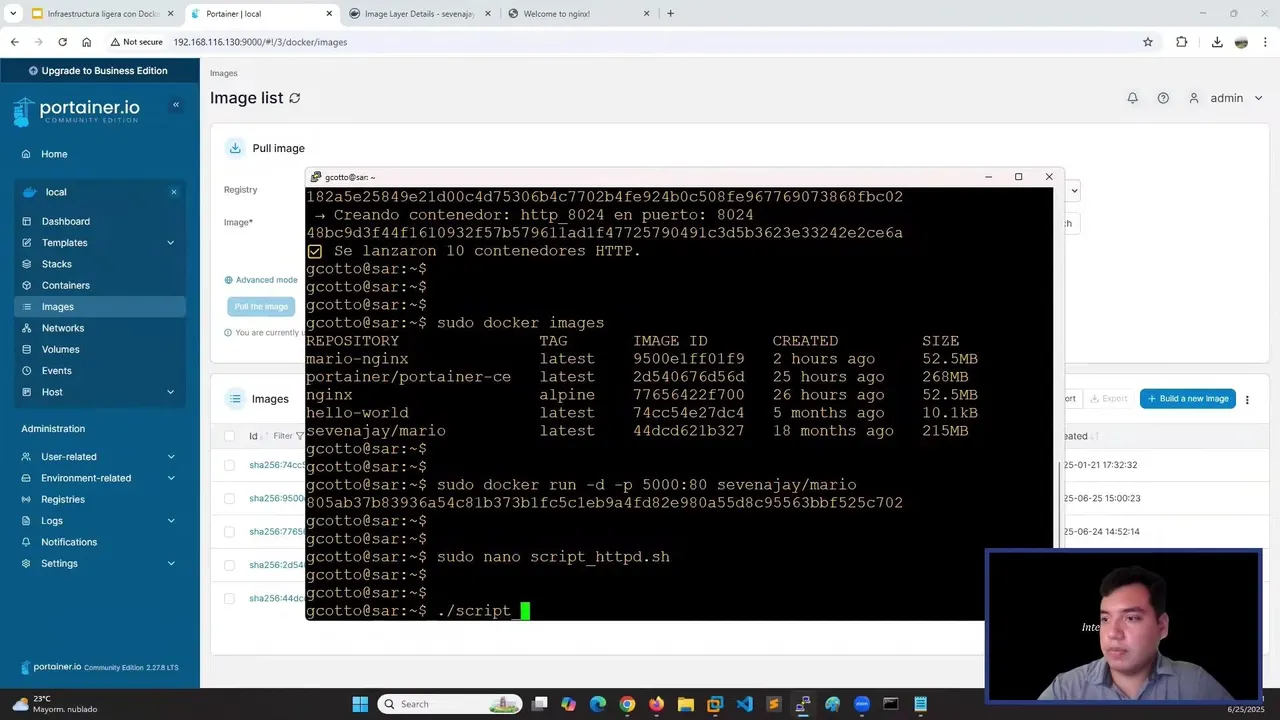
Task: Tick checkbox for sha256:44dc image row
Action: click(x=229, y=598)
